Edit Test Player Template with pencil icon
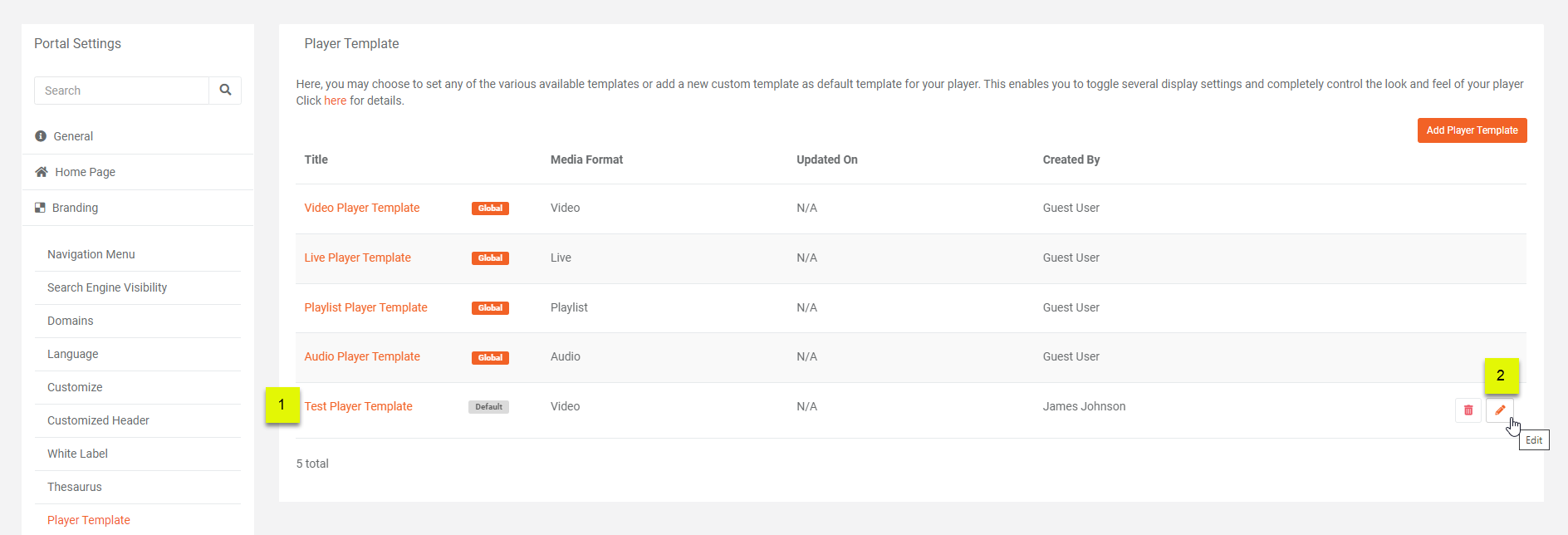The image size is (1568, 535). click(x=1499, y=410)
